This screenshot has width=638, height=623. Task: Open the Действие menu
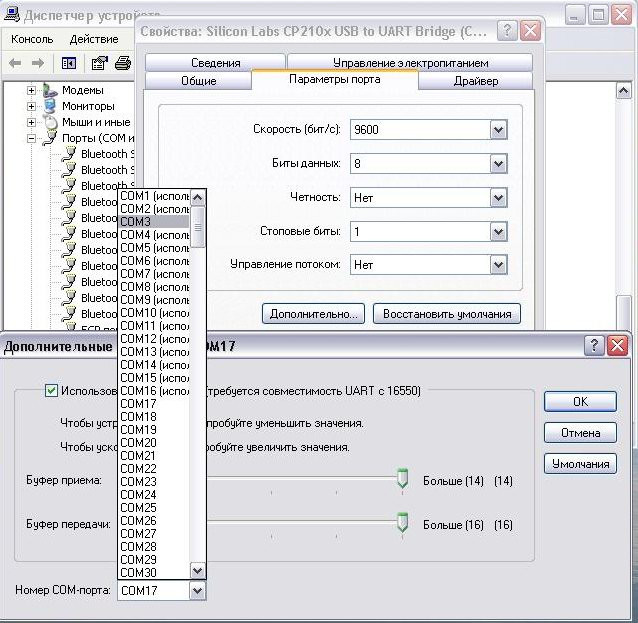point(94,39)
